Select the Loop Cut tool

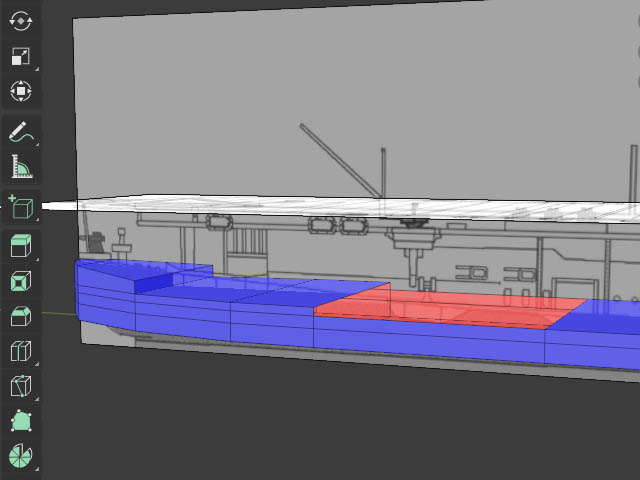coord(21,351)
